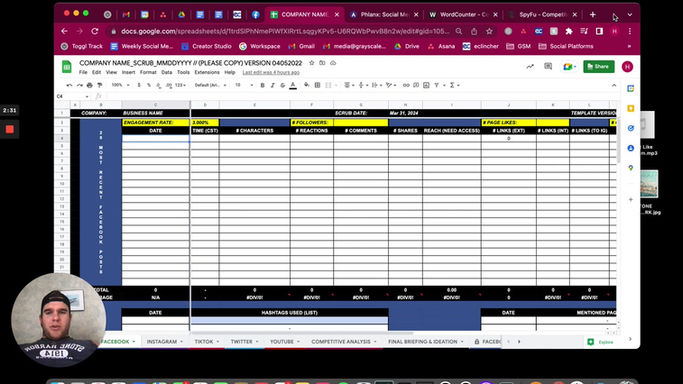Open the Insert menu
The image size is (683, 384).
pyautogui.click(x=128, y=72)
